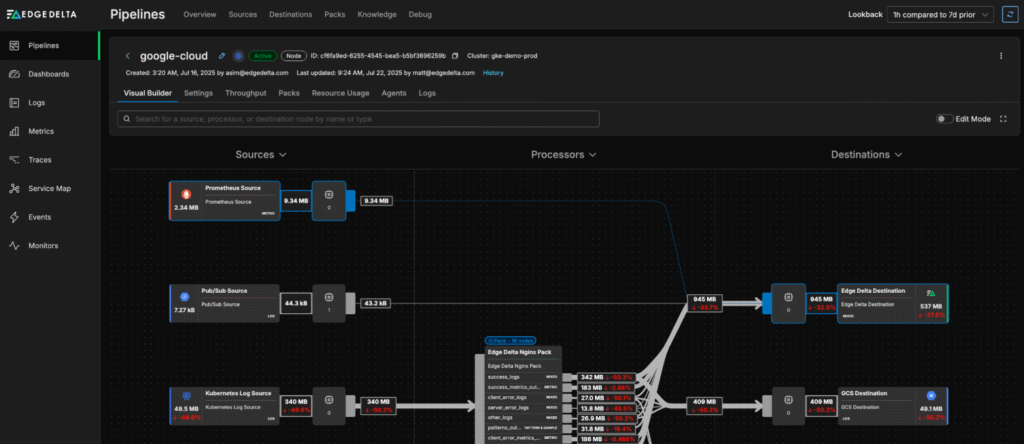This screenshot has width=1024, height=444.
Task: Switch to the Throughput tab
Action: click(245, 93)
